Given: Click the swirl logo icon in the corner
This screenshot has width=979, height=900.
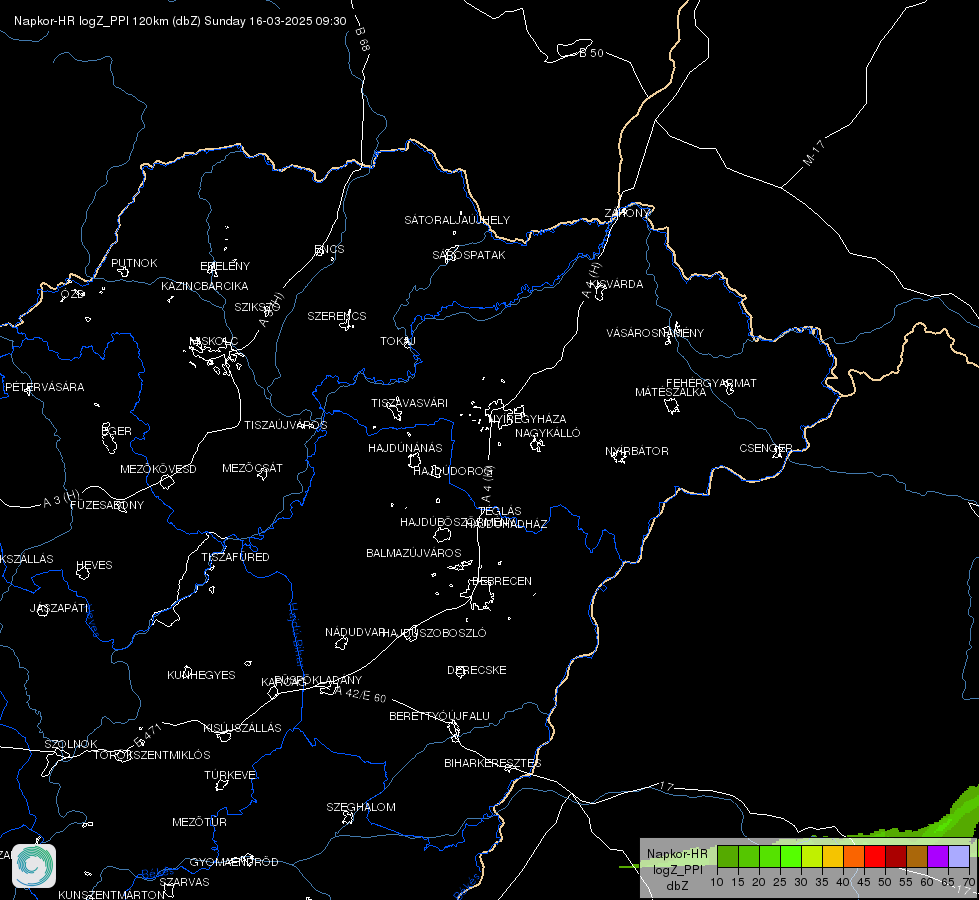Looking at the screenshot, I should coord(34,866).
